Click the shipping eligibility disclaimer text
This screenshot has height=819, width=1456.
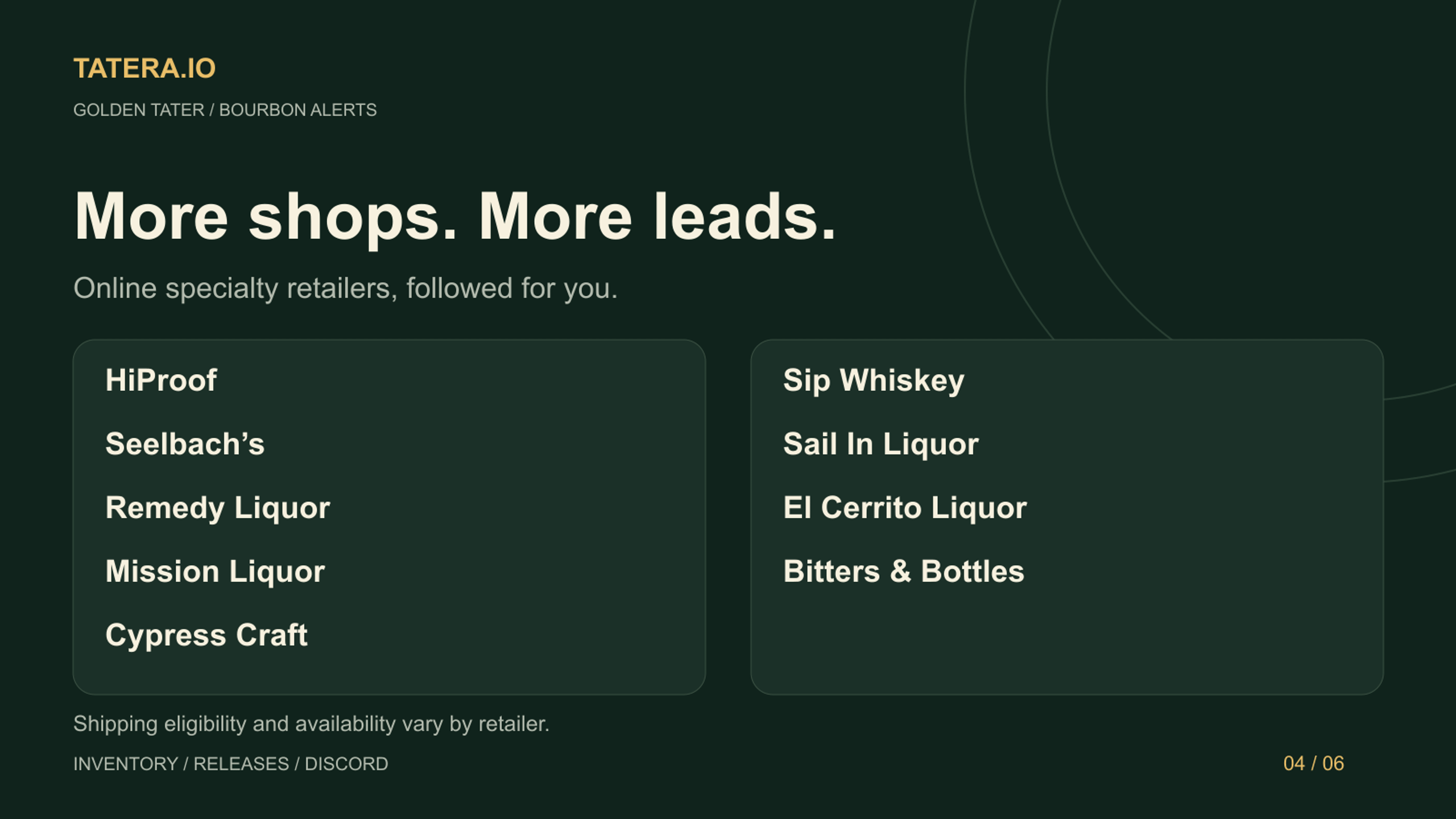tap(311, 724)
